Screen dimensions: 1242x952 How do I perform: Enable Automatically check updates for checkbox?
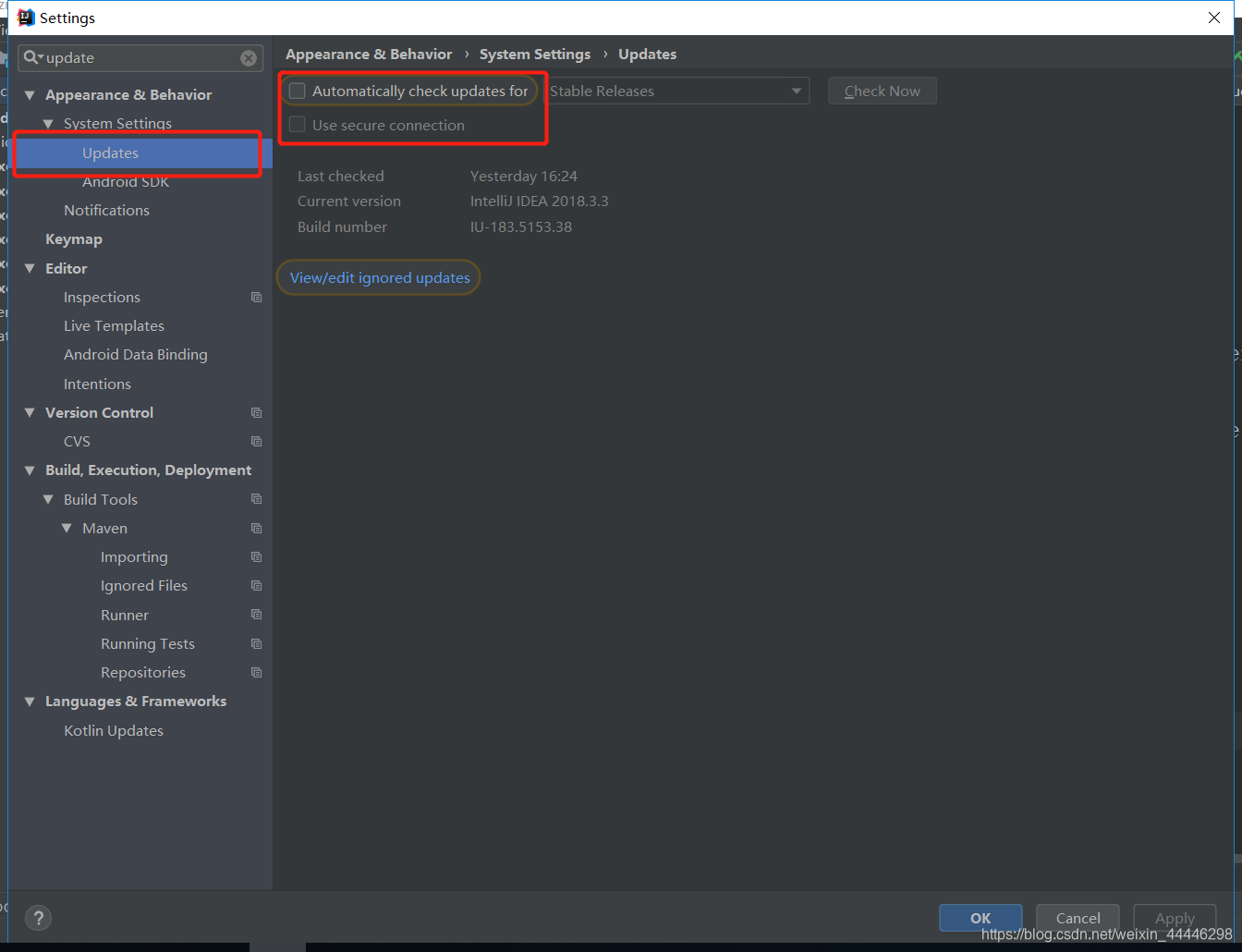pyautogui.click(x=298, y=91)
